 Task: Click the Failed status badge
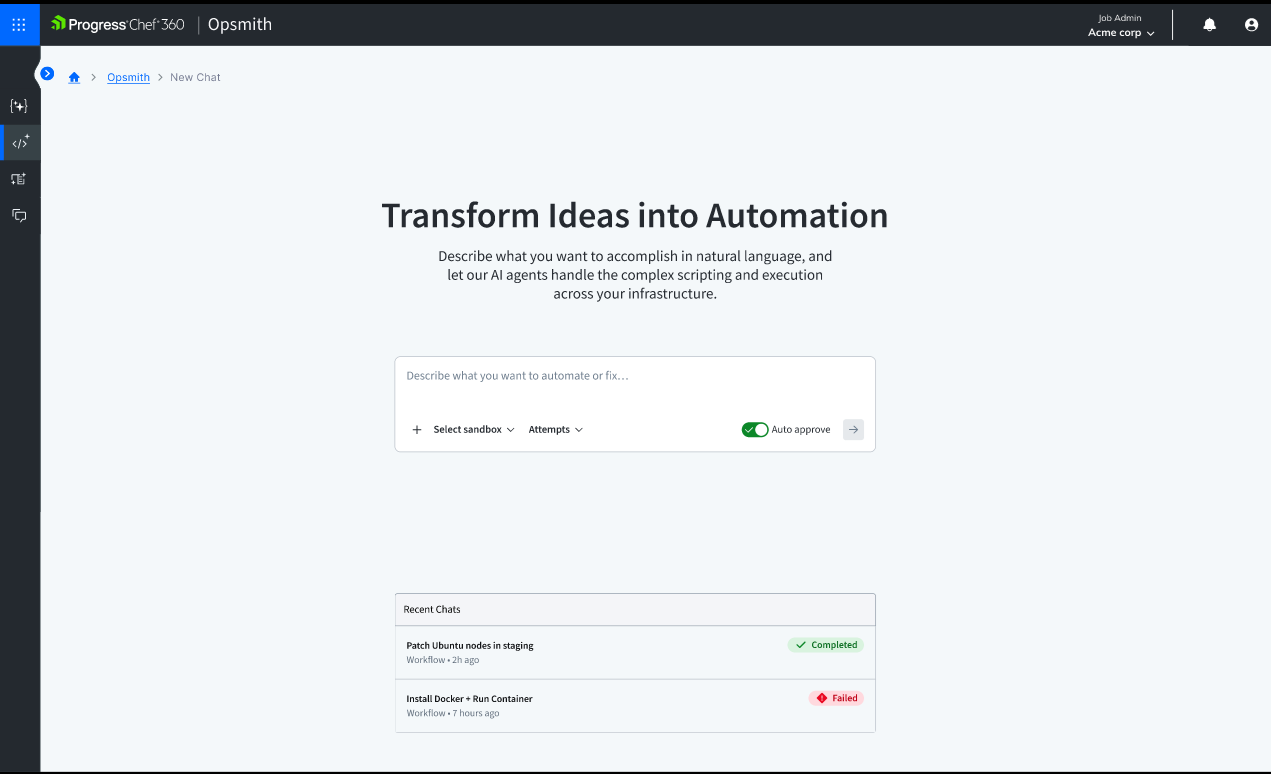836,698
